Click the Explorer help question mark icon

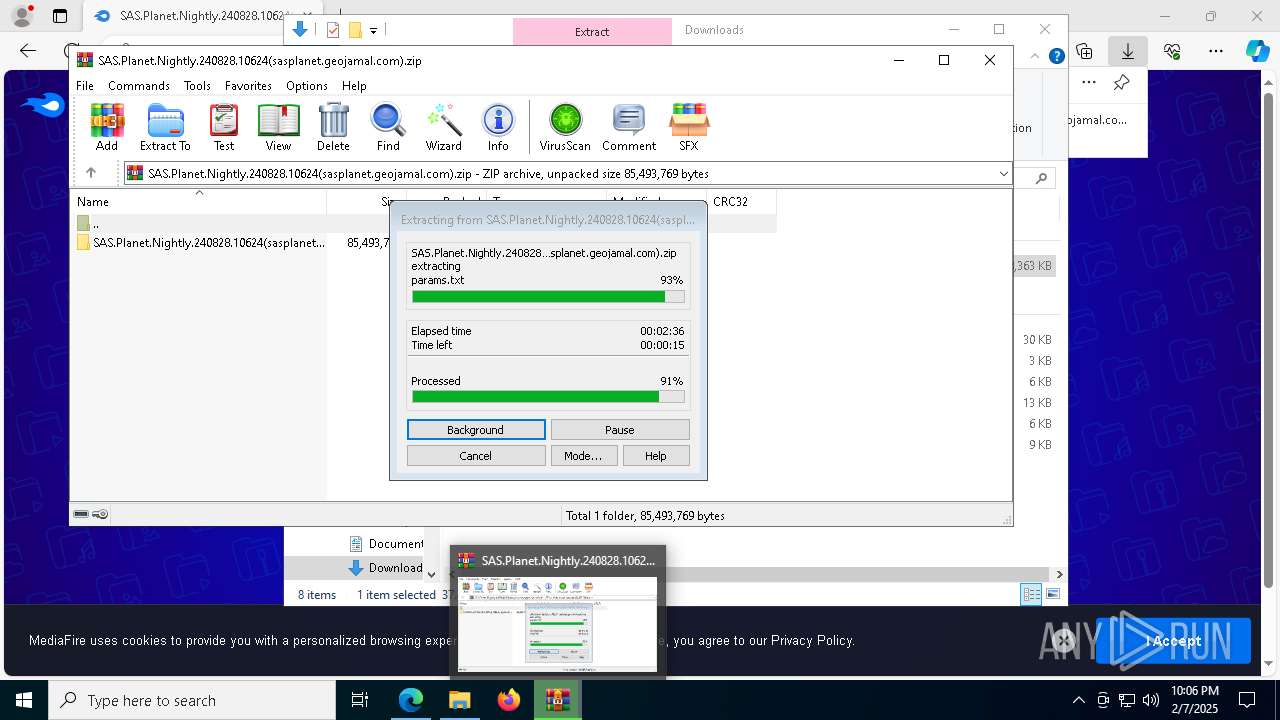tap(1056, 57)
